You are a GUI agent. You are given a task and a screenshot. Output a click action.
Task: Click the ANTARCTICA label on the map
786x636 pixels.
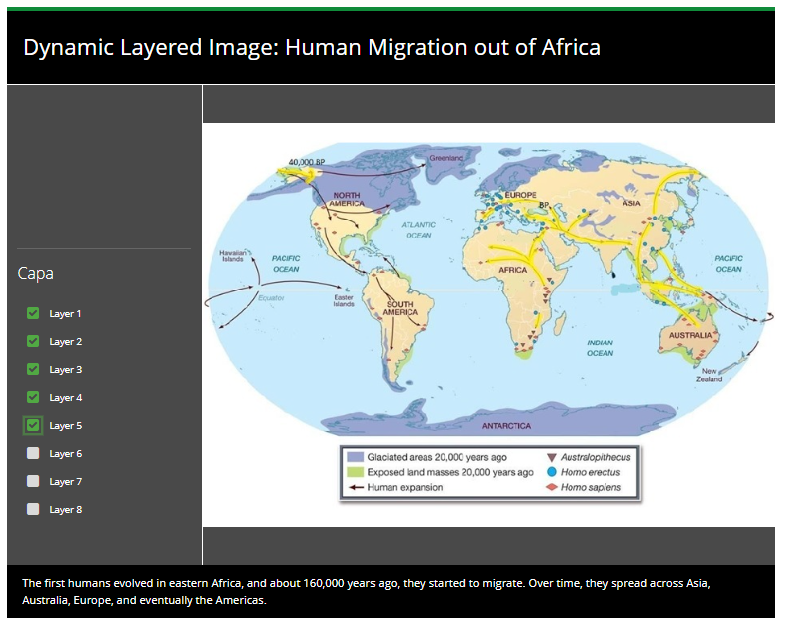pos(506,425)
